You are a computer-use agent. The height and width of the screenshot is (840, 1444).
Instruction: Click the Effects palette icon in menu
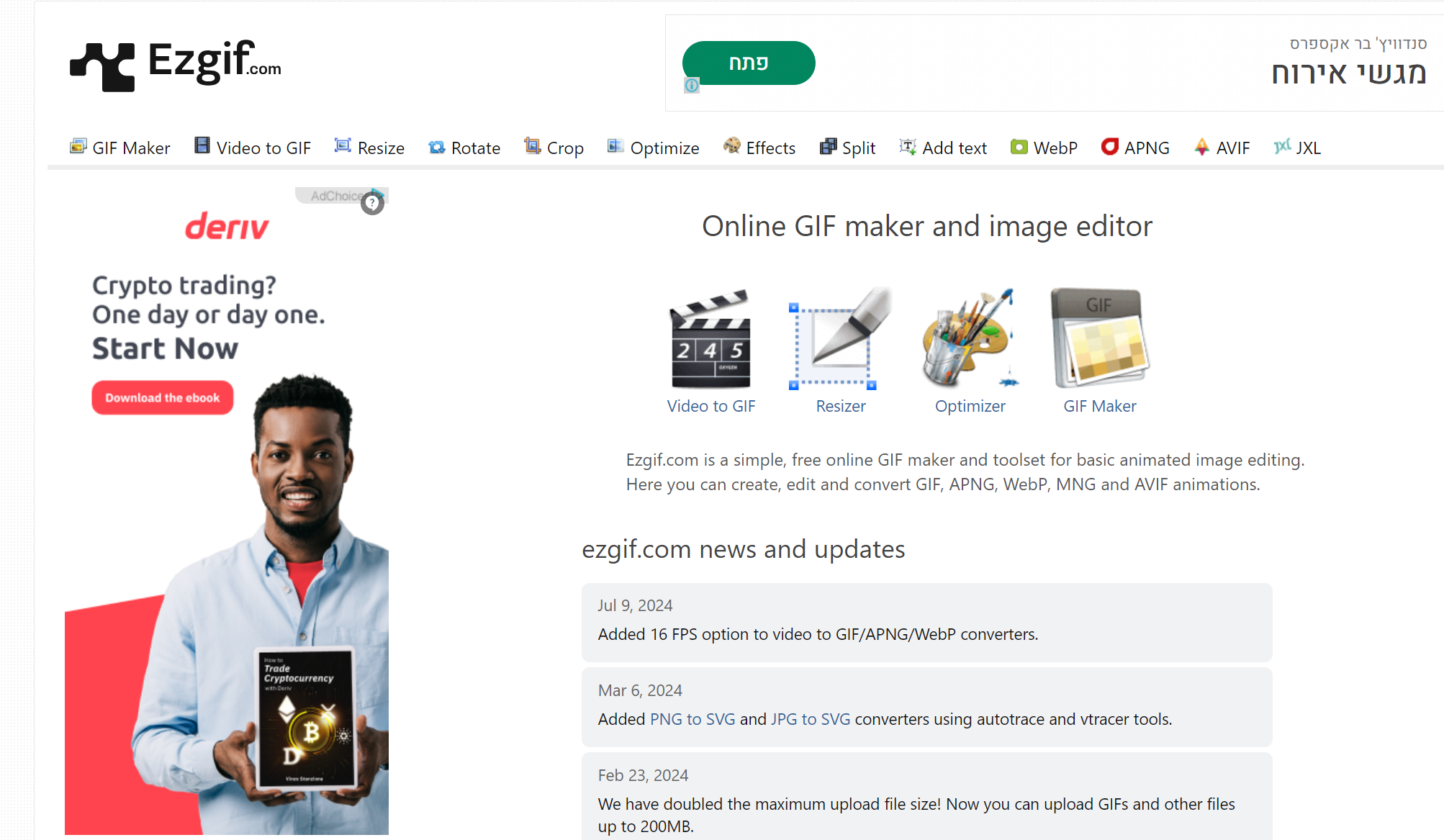(731, 146)
